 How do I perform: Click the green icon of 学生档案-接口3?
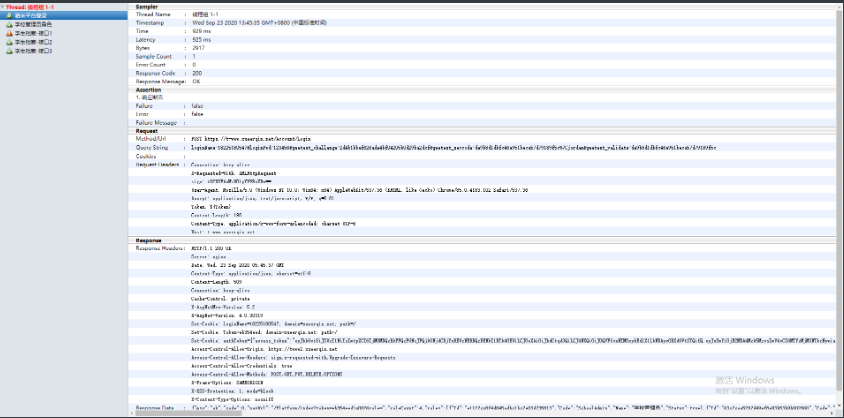9,51
